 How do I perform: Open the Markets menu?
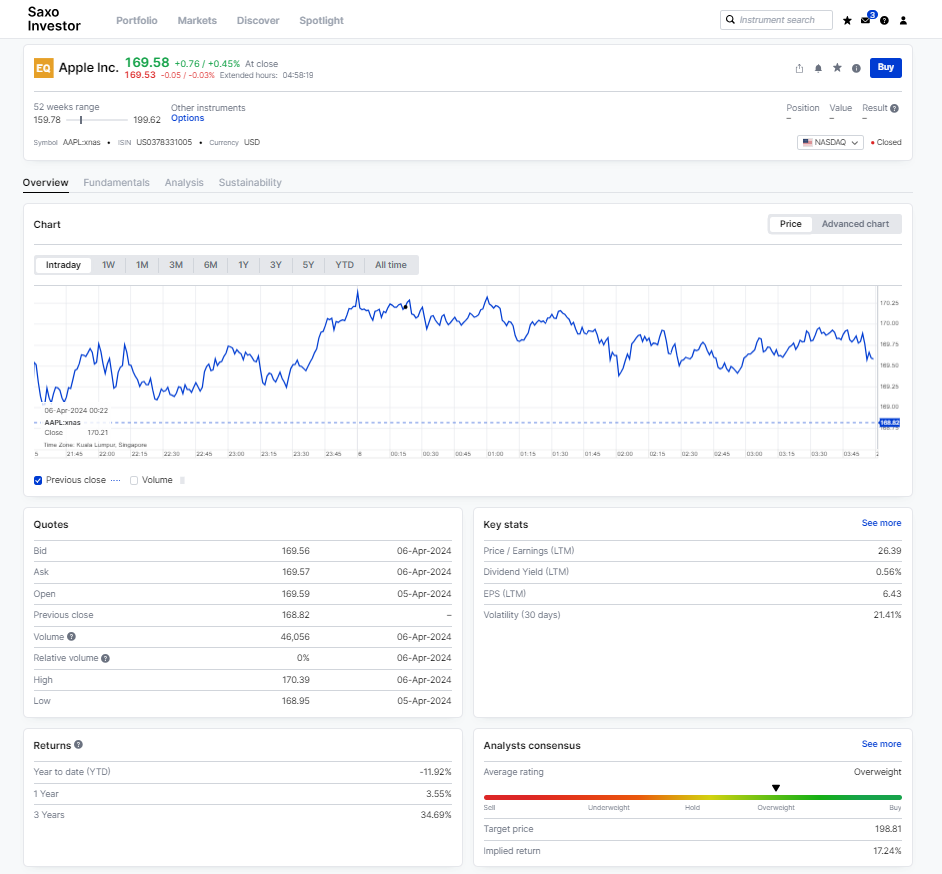tap(197, 20)
